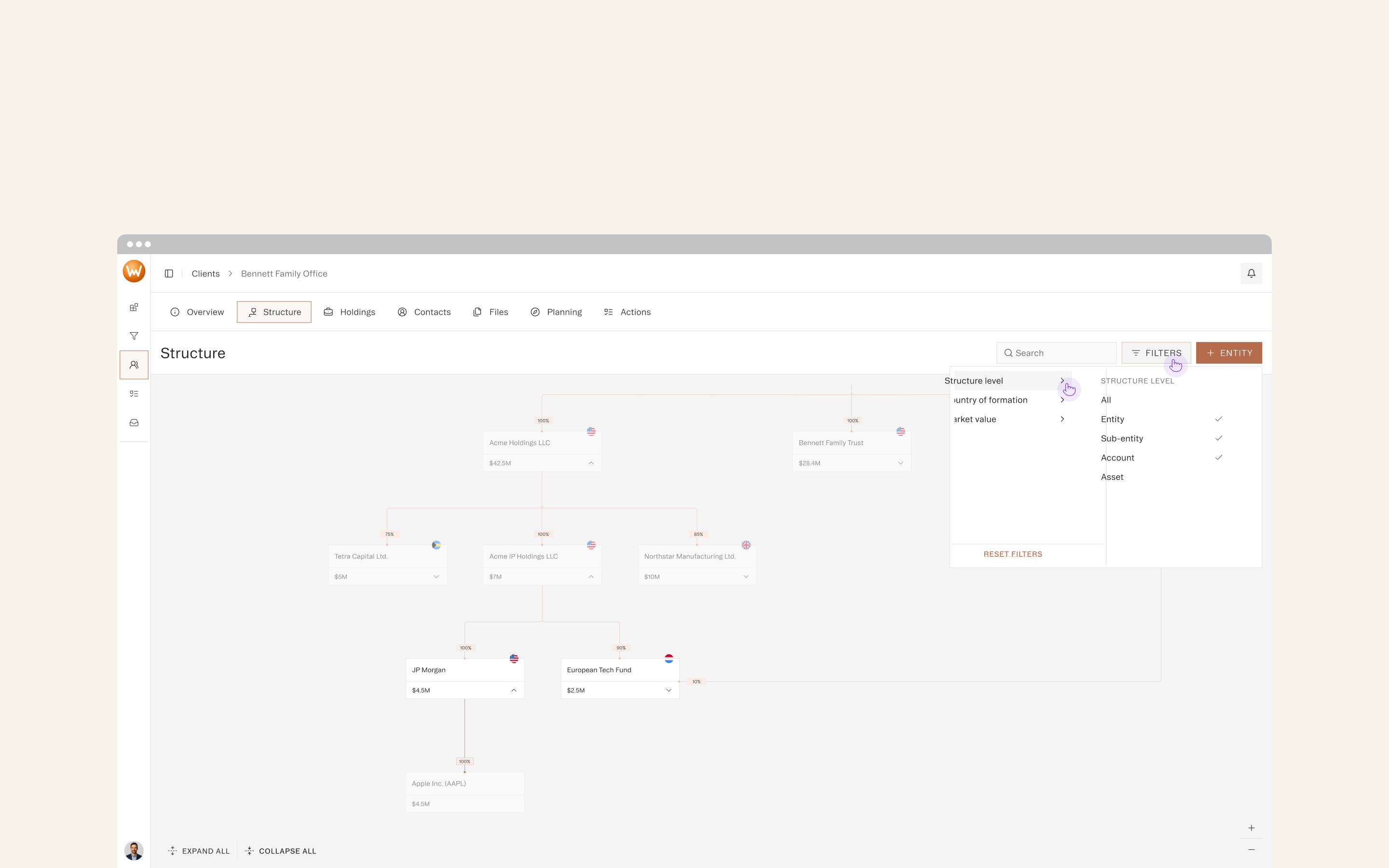This screenshot has height=868, width=1389.
Task: Click the flag on Acme Holdings LLC
Action: (x=591, y=431)
